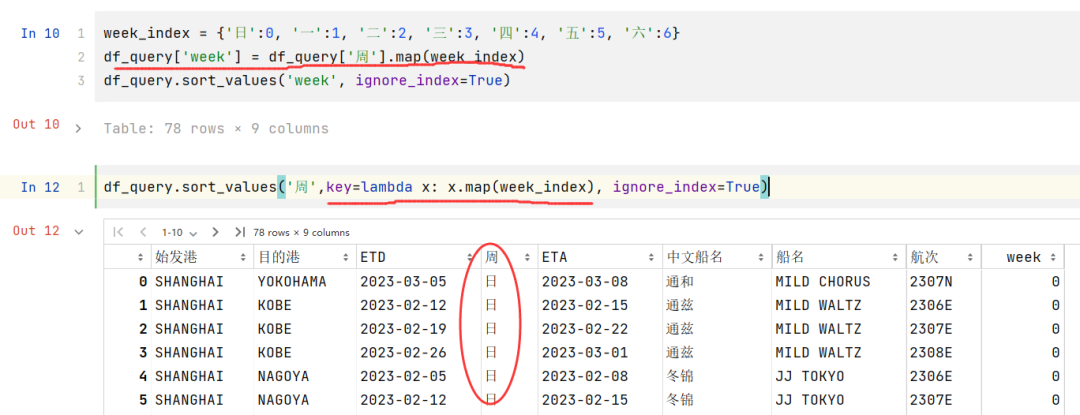The image size is (1080, 415).
Task: Click the 2308E voyage cell
Action: (x=931, y=353)
